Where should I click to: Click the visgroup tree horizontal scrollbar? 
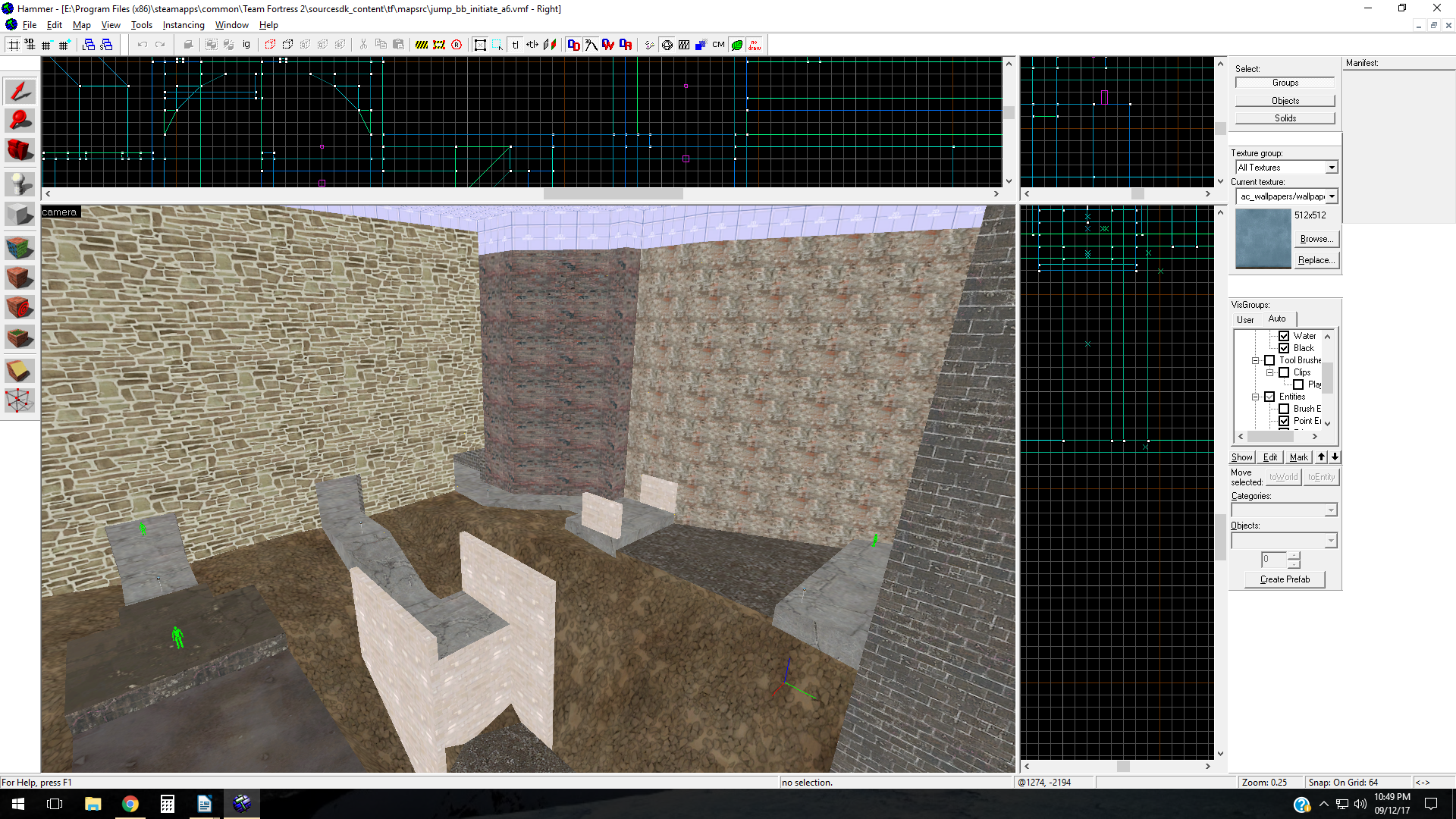coord(1278,437)
